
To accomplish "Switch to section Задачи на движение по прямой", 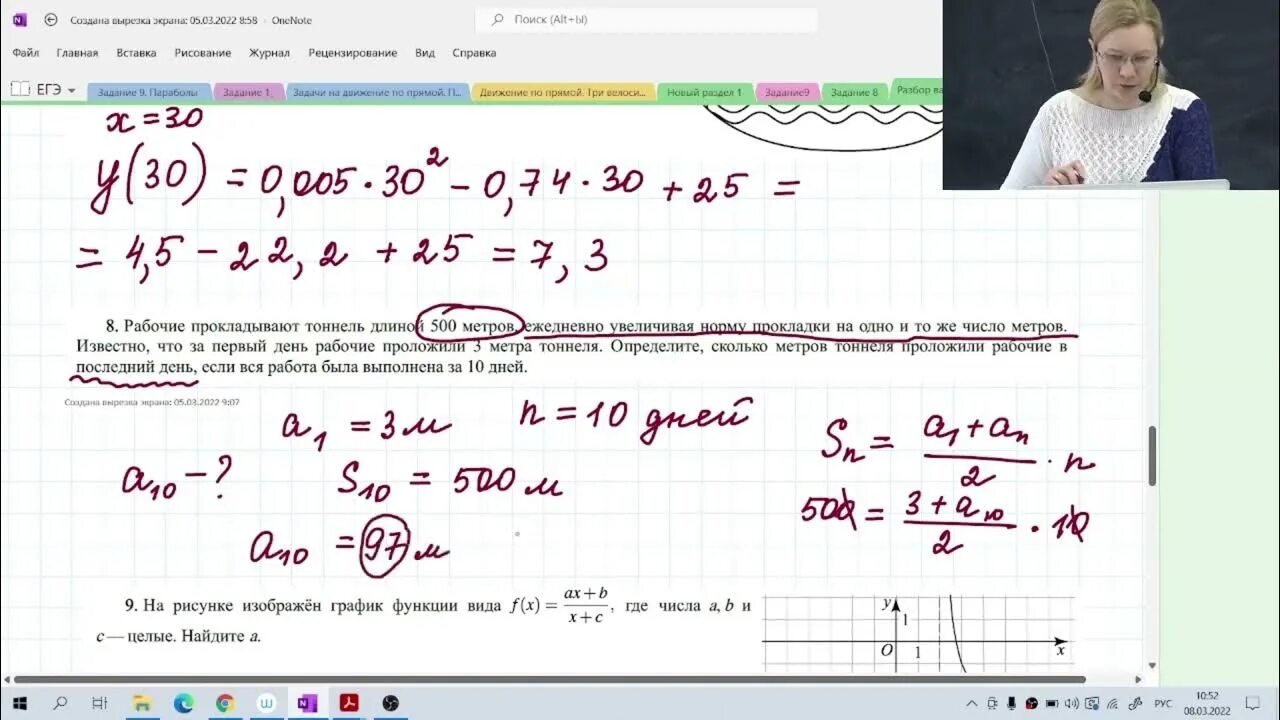I will coord(377,92).
